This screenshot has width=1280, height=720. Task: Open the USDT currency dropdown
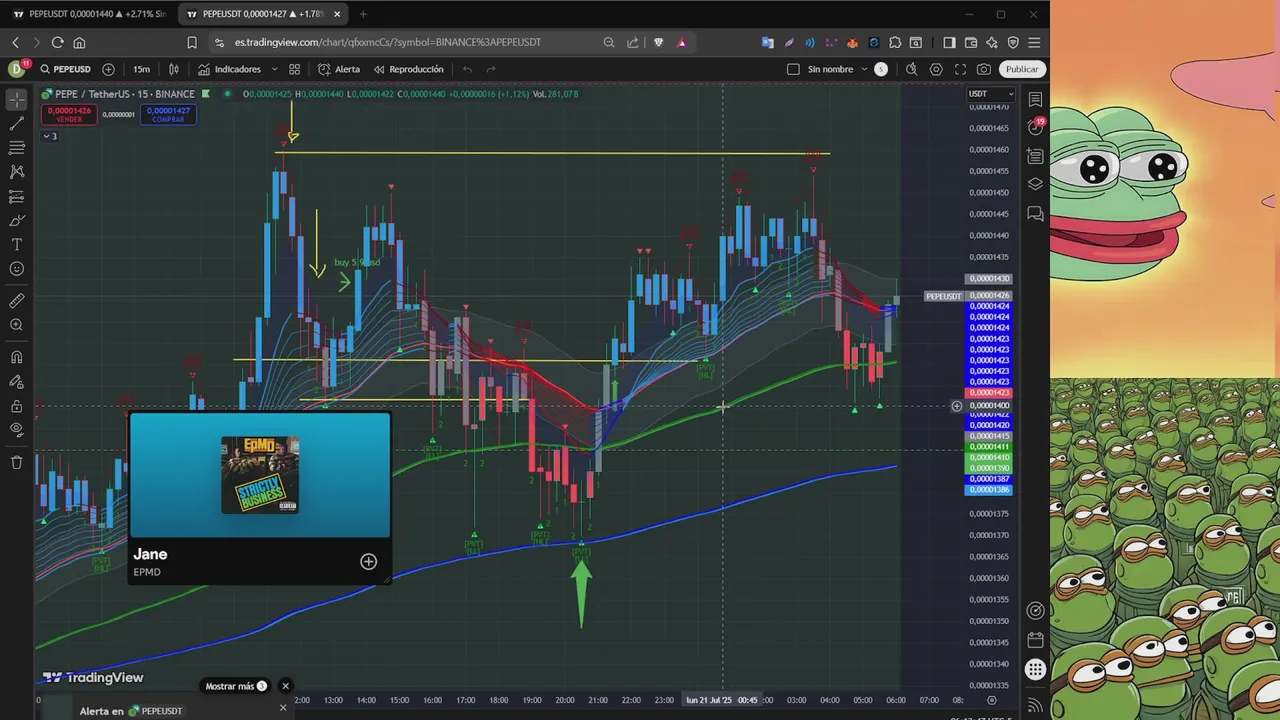tap(990, 94)
